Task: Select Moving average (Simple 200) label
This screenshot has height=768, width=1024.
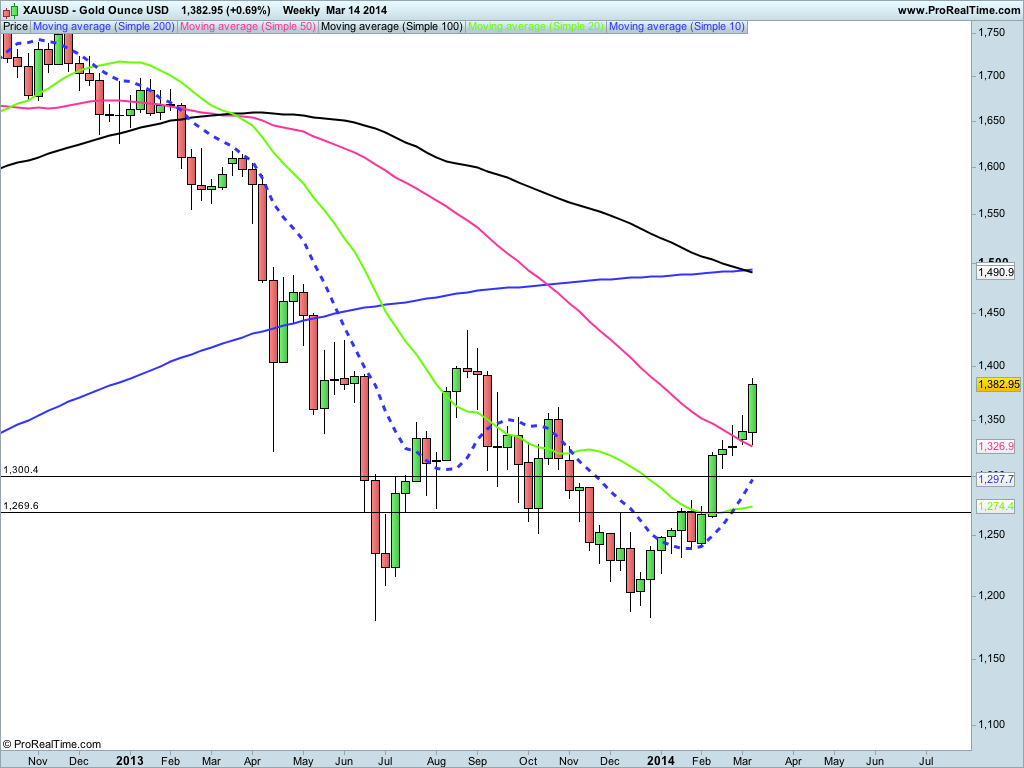Action: point(104,27)
